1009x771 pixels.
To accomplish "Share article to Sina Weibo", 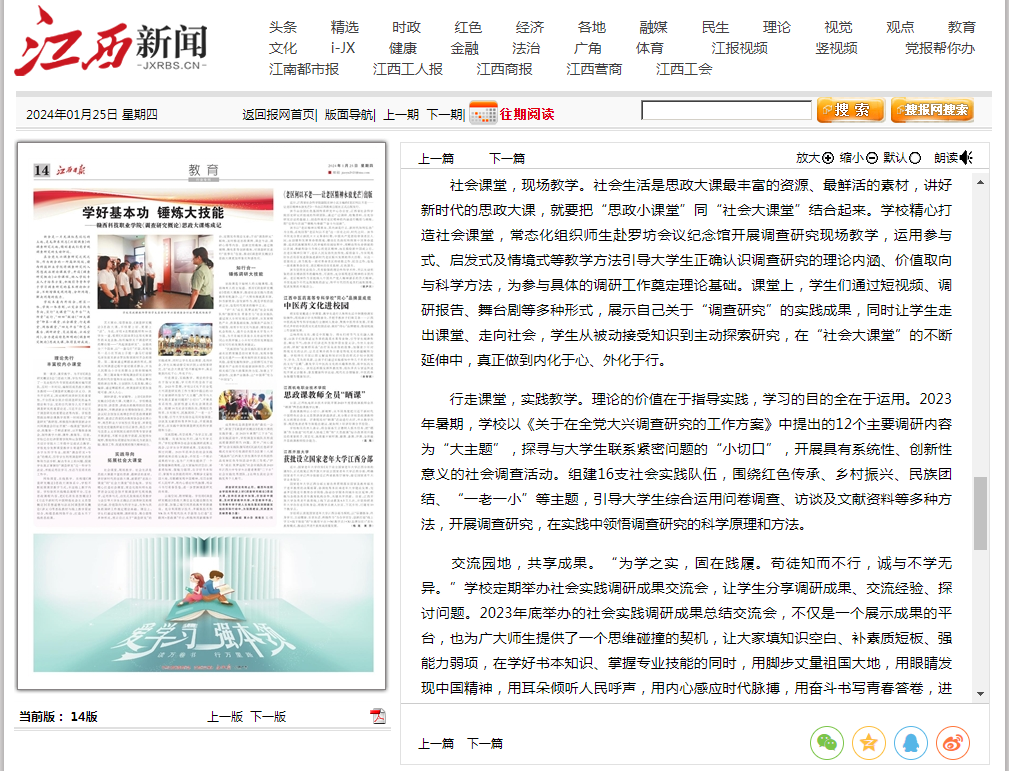I will coord(952,742).
